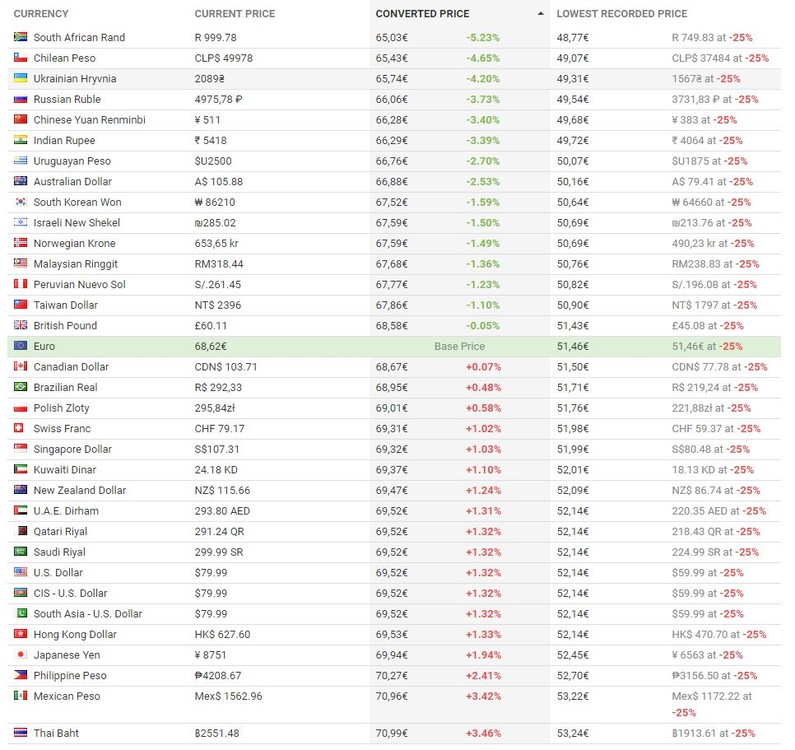Screen dimensions: 795x750
Task: Click the Russian Ruble currency name
Action: click(x=68, y=99)
